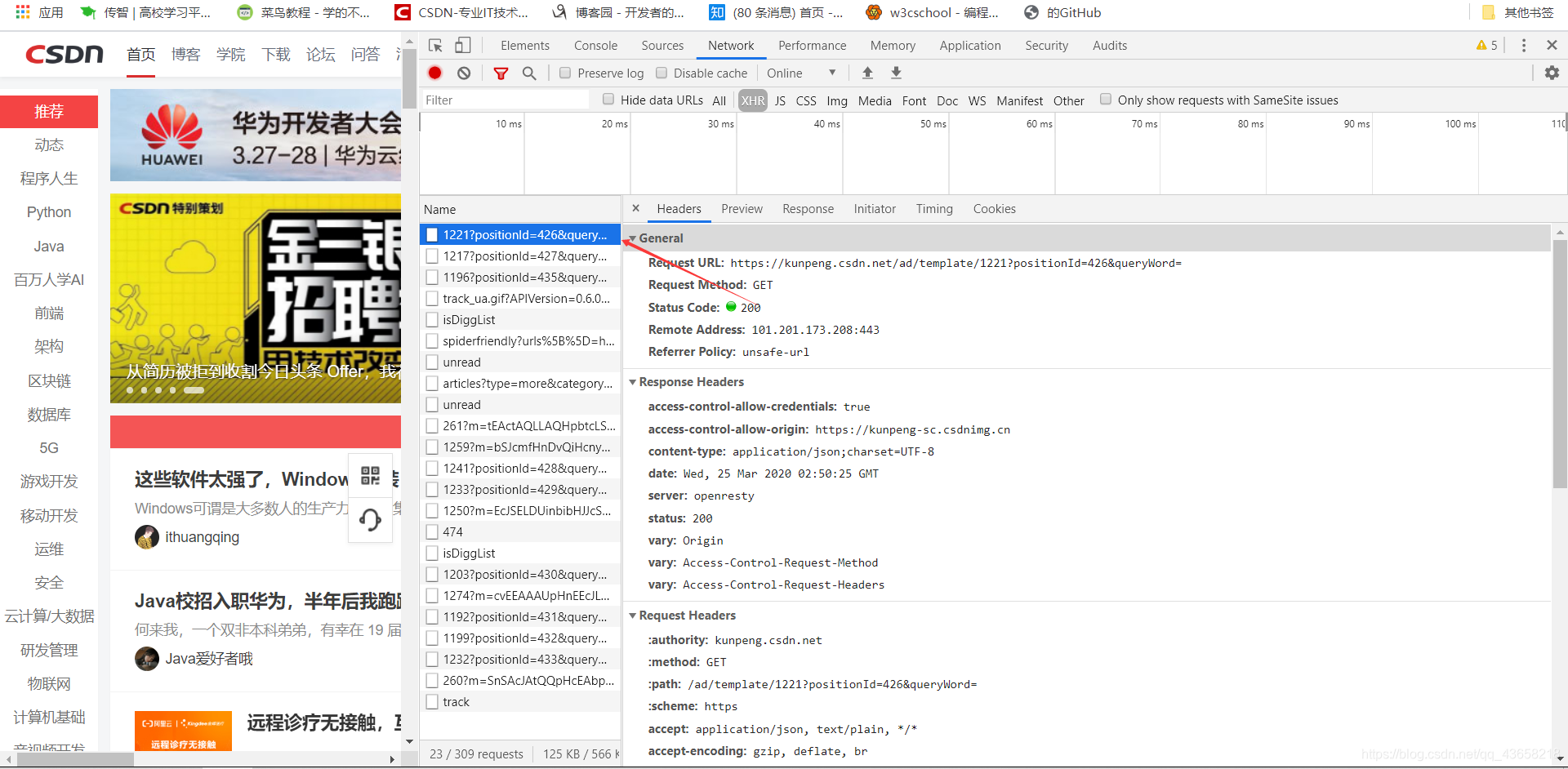Check the box for isDiggList first row
The height and width of the screenshot is (769, 1568).
pyautogui.click(x=432, y=320)
